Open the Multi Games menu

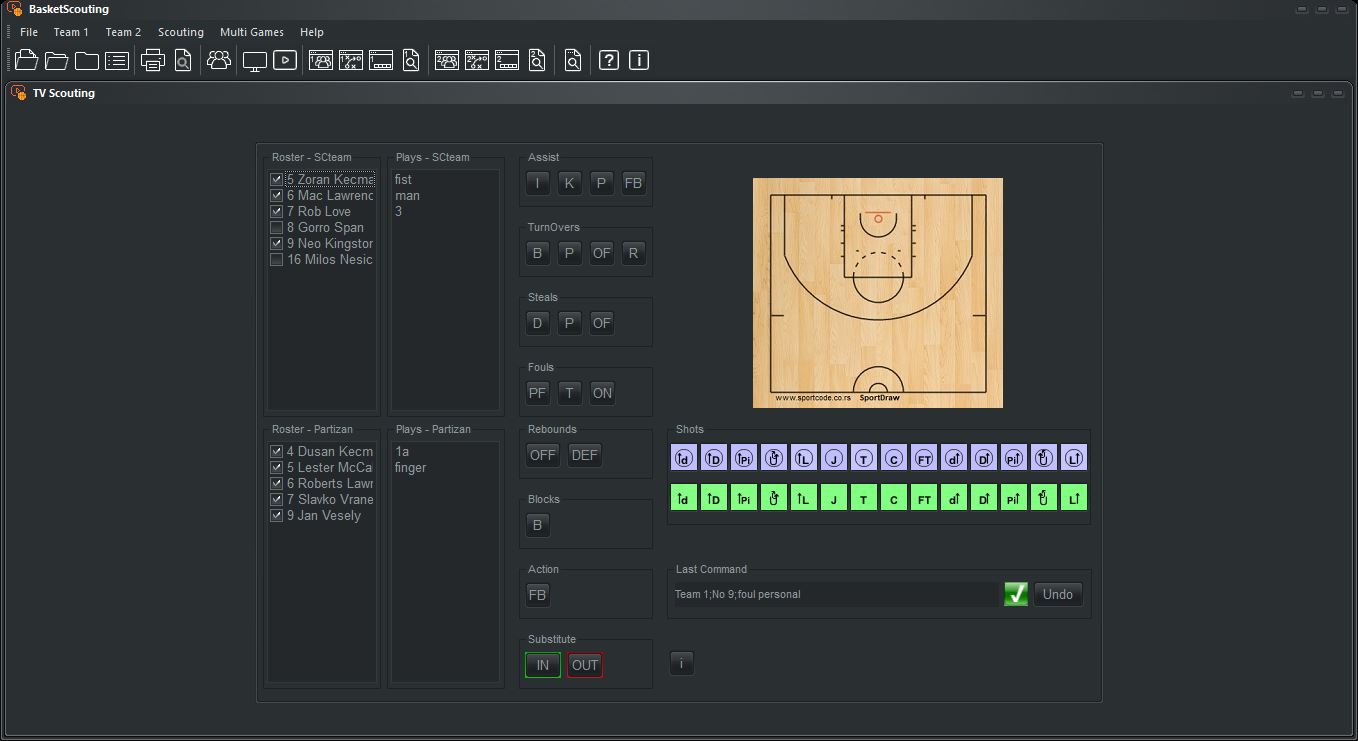[x=252, y=32]
